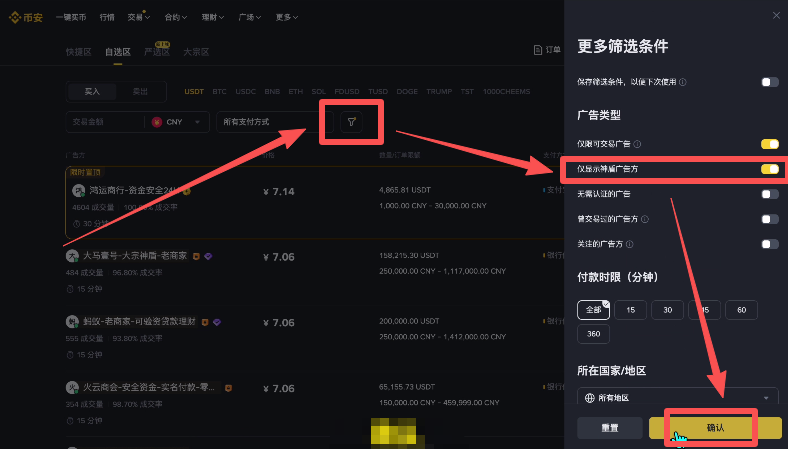Click info icon next to 保存筛选条件

click(x=683, y=82)
